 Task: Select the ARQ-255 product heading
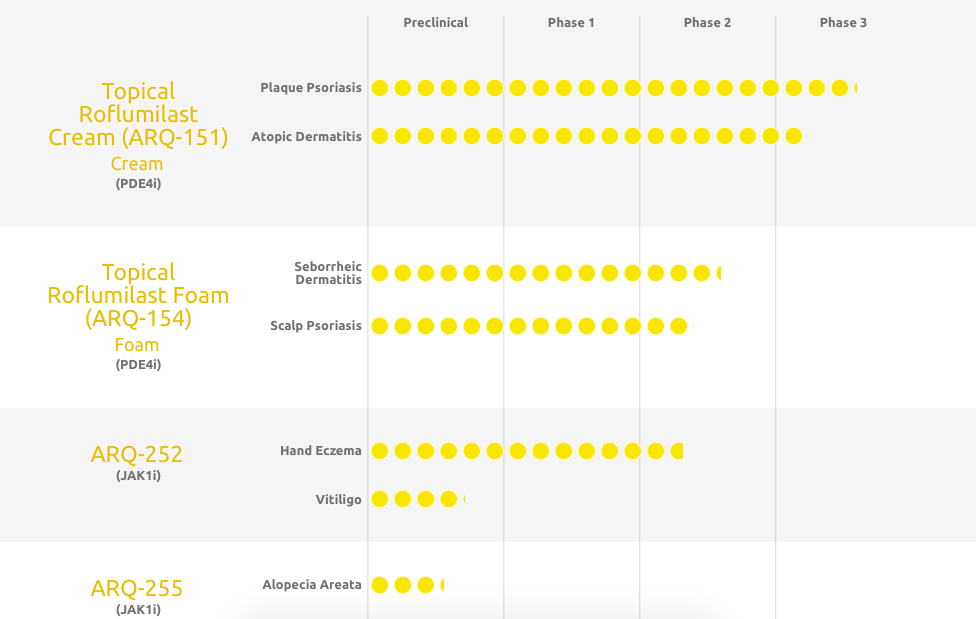pyautogui.click(x=137, y=588)
